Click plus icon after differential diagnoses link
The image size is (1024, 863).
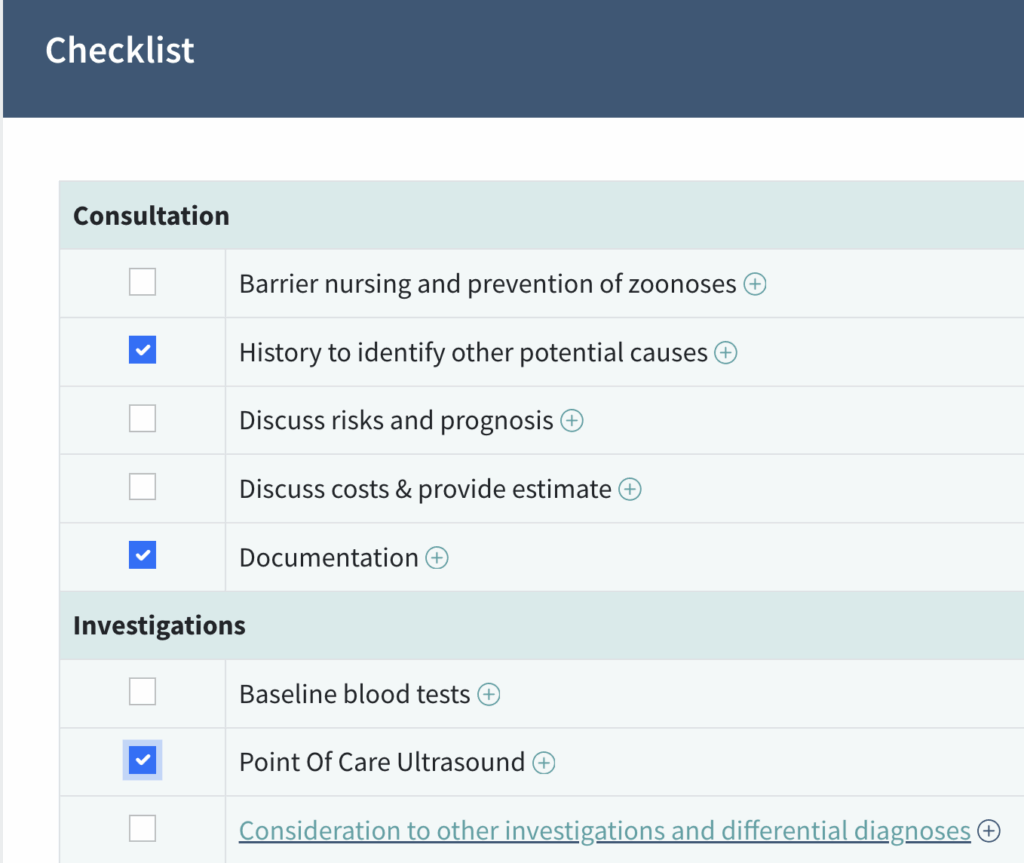pyautogui.click(x=988, y=831)
